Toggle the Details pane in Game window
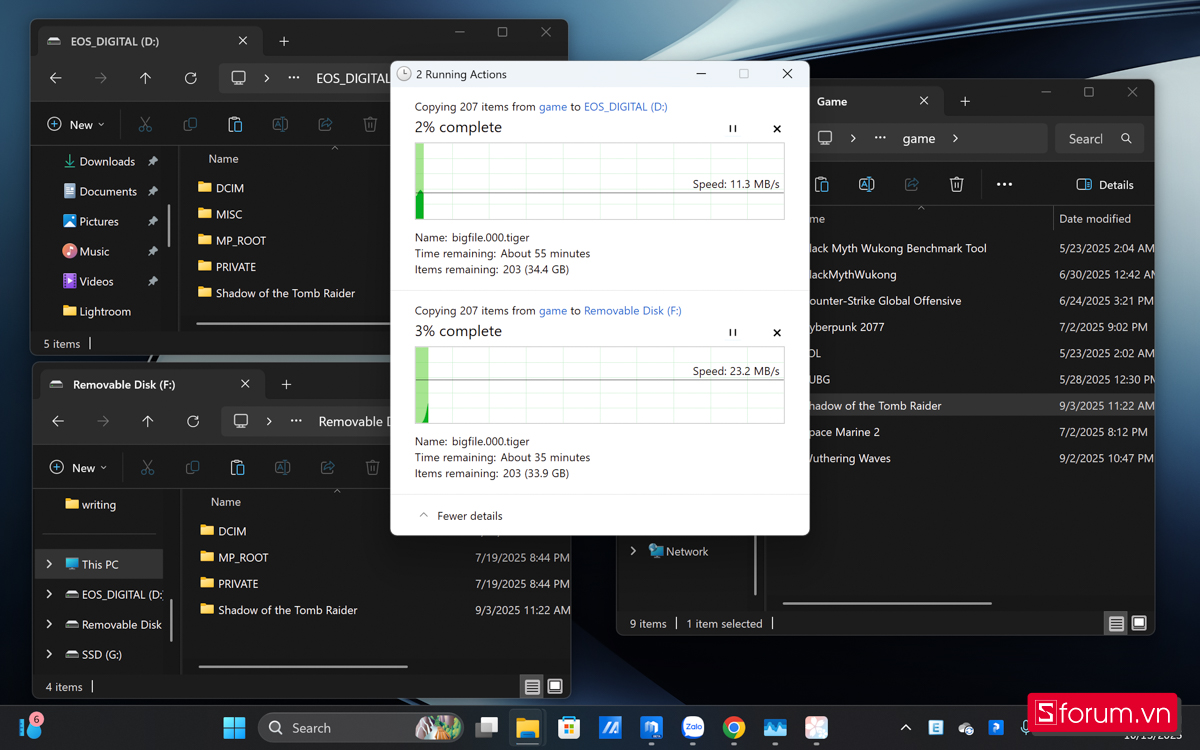The width and height of the screenshot is (1200, 750). (x=1105, y=185)
